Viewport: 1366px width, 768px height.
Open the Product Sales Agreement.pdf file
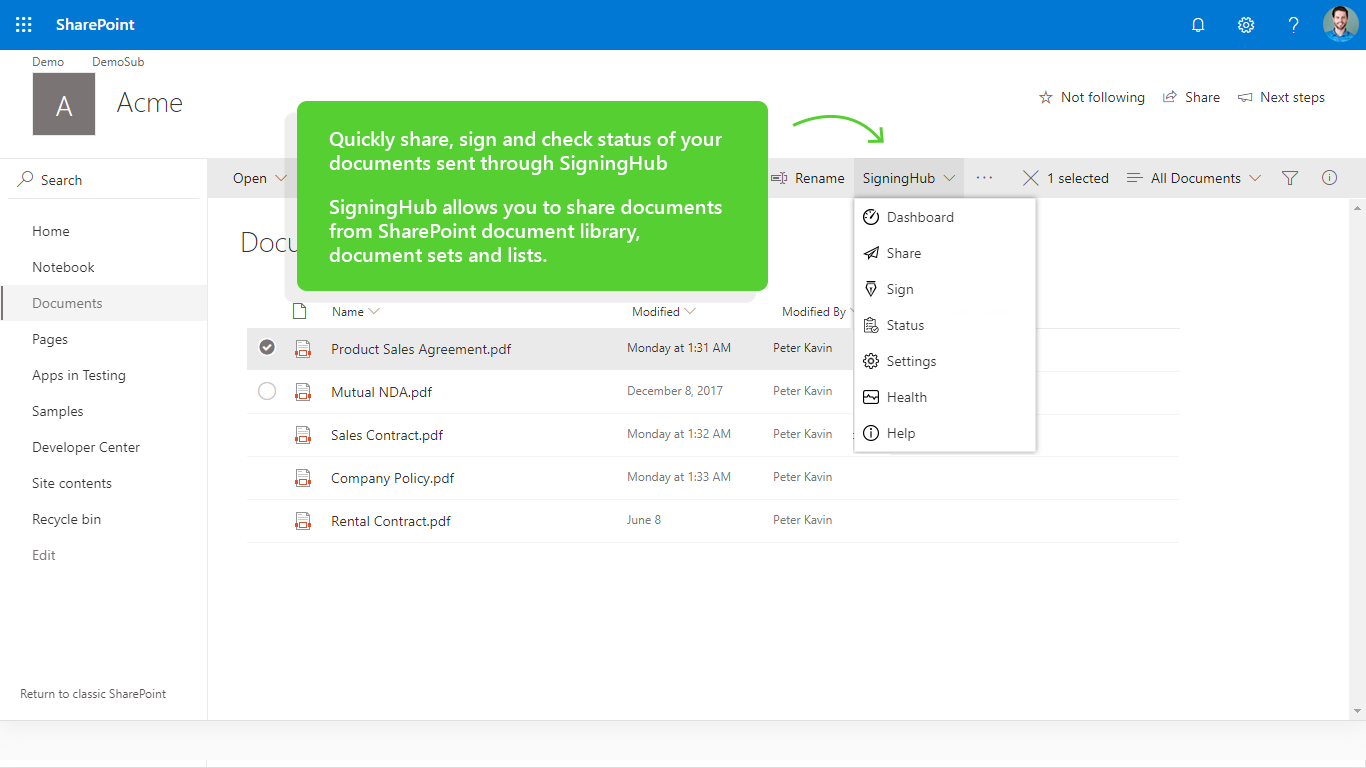tap(421, 349)
